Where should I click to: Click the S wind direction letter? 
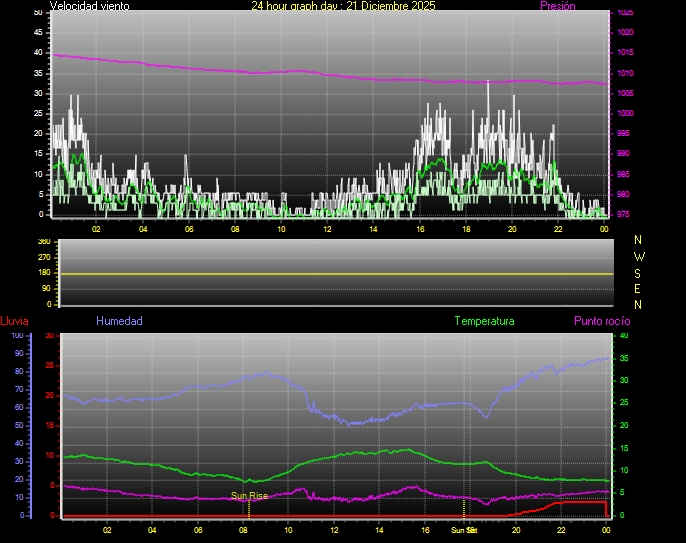pos(639,272)
